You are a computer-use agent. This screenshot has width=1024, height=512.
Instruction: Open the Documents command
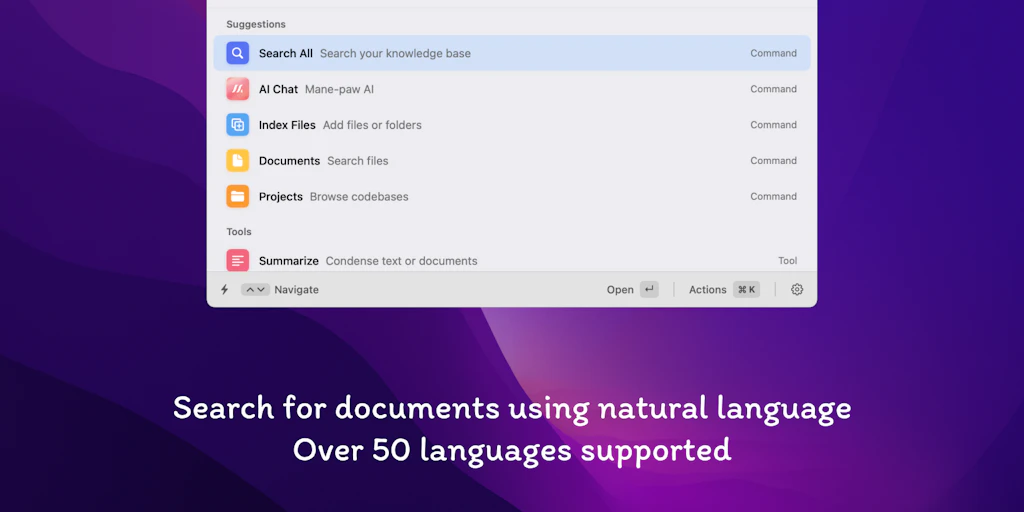512,161
